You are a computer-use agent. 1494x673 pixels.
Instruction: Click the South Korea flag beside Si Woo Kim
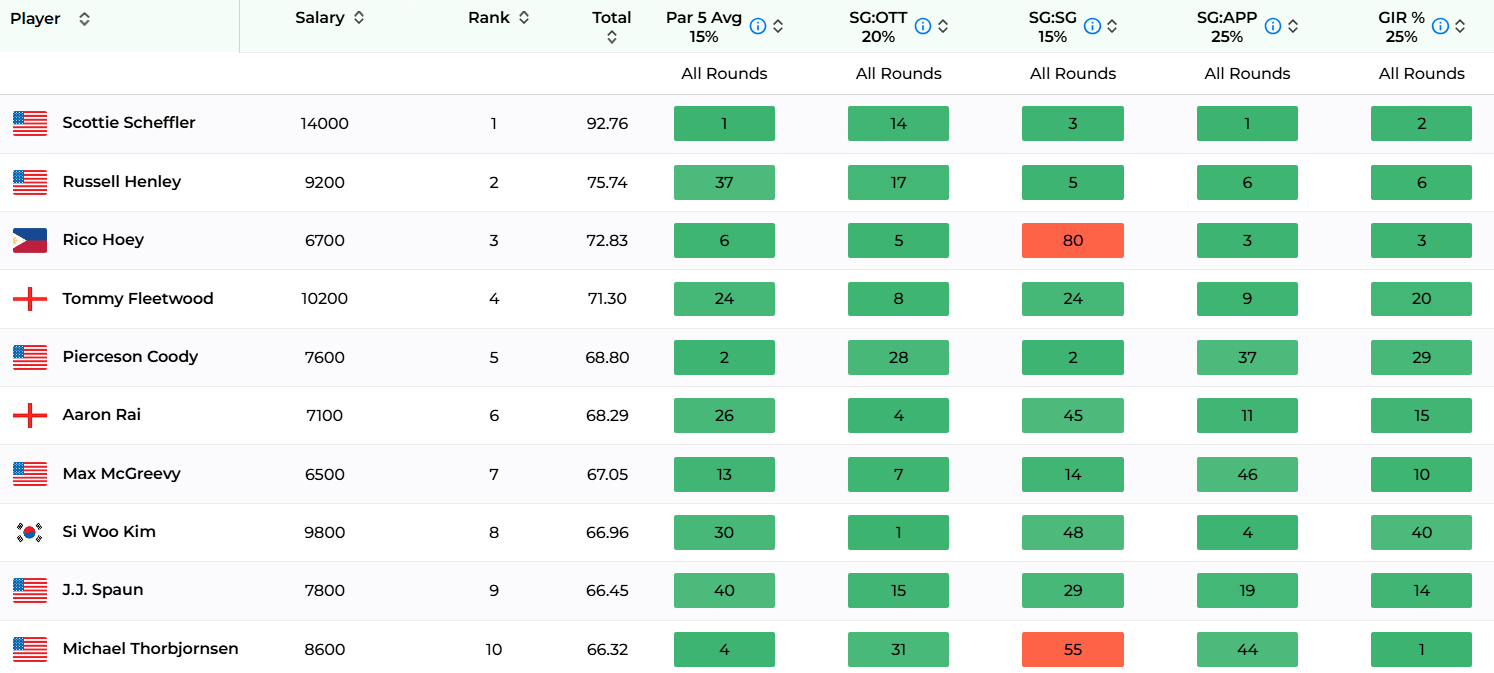30,532
